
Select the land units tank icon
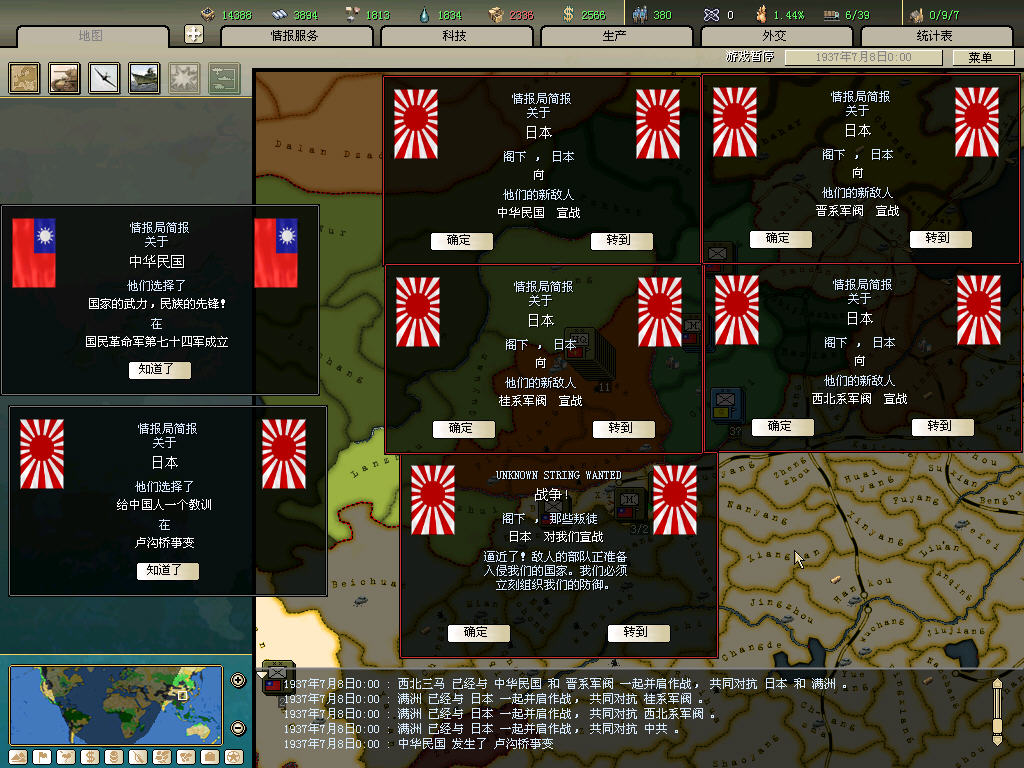coord(65,78)
